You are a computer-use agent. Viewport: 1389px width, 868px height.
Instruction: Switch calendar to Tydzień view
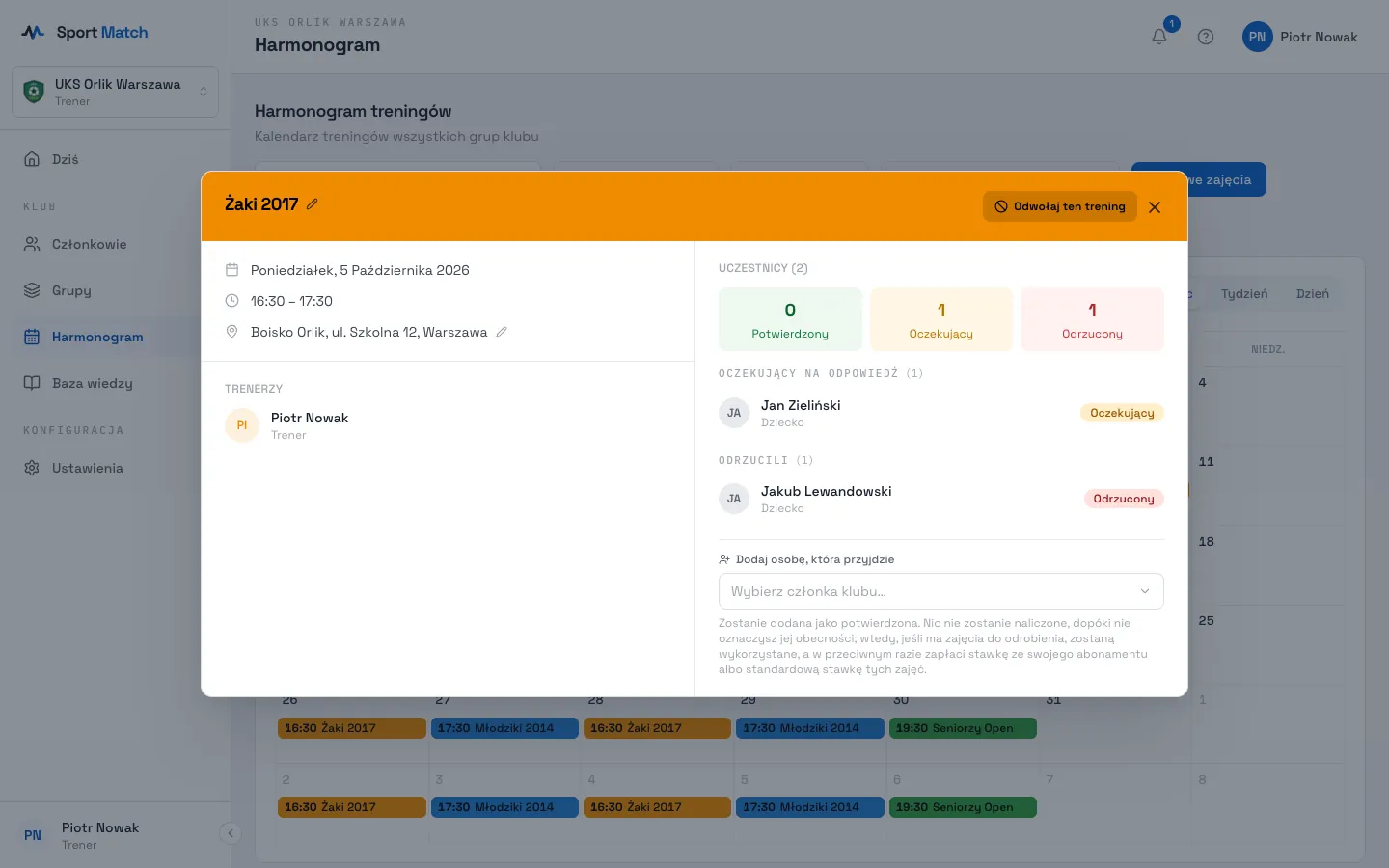pyautogui.click(x=1244, y=294)
